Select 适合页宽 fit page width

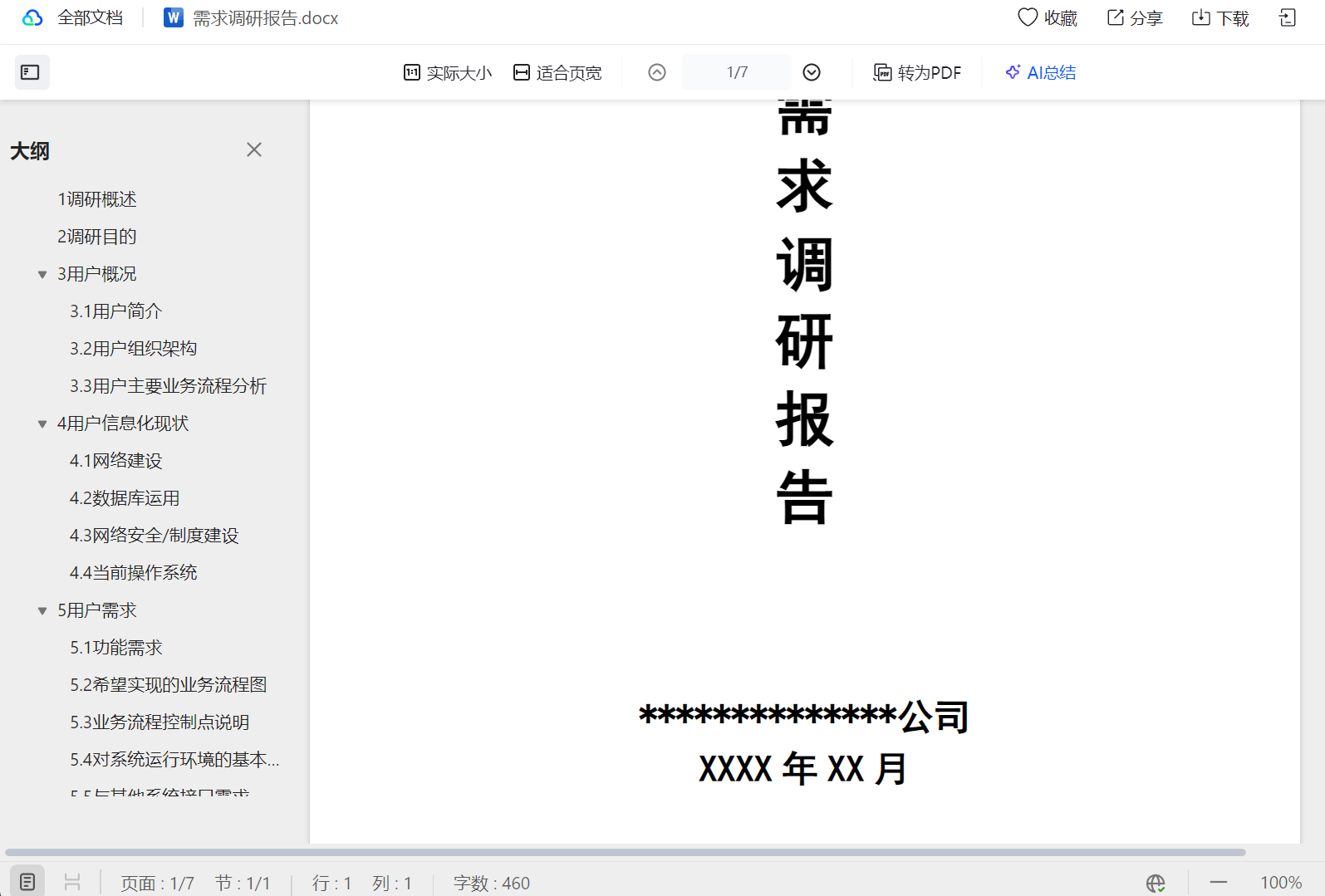tap(557, 73)
